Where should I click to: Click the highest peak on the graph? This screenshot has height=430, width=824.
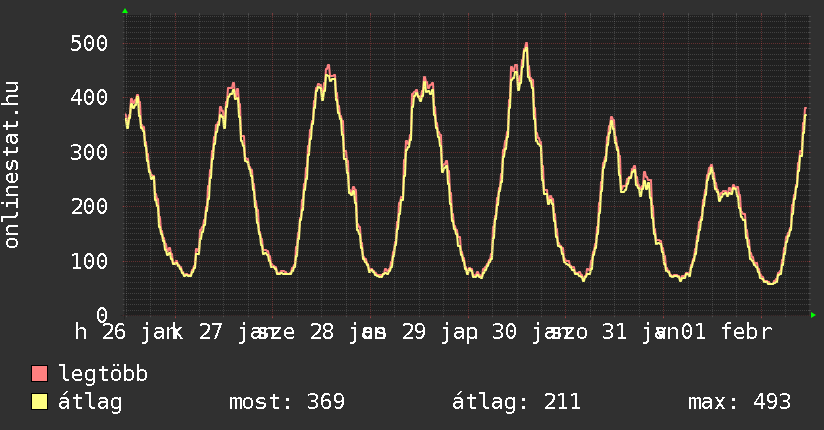[x=525, y=45]
